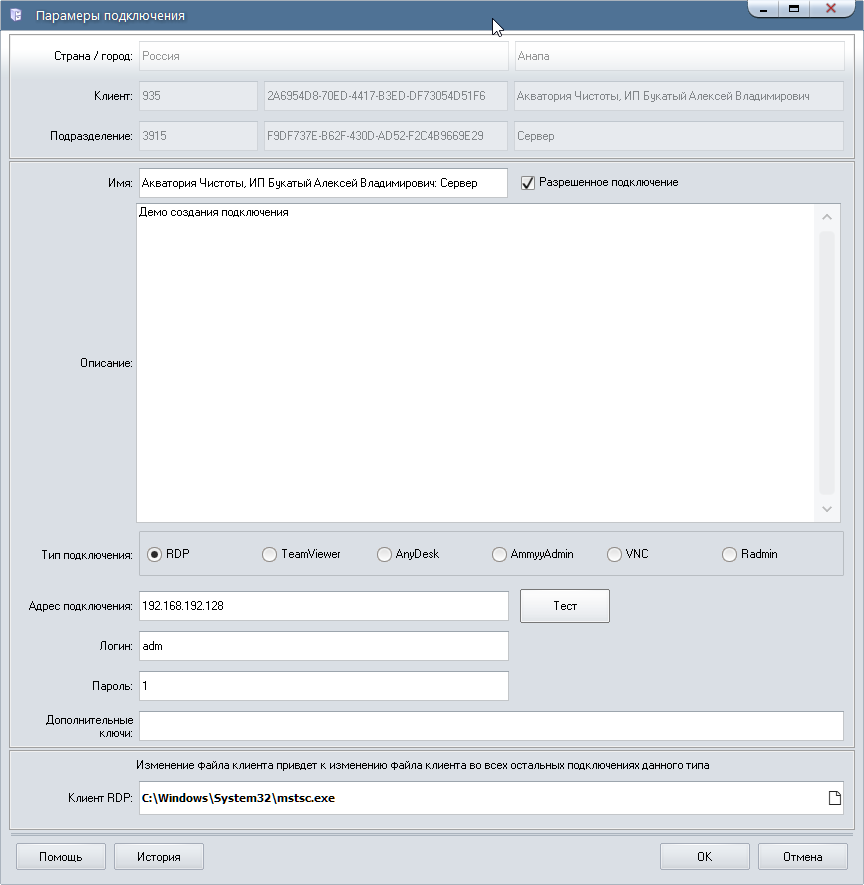Click the Имя connection name field

322,183
